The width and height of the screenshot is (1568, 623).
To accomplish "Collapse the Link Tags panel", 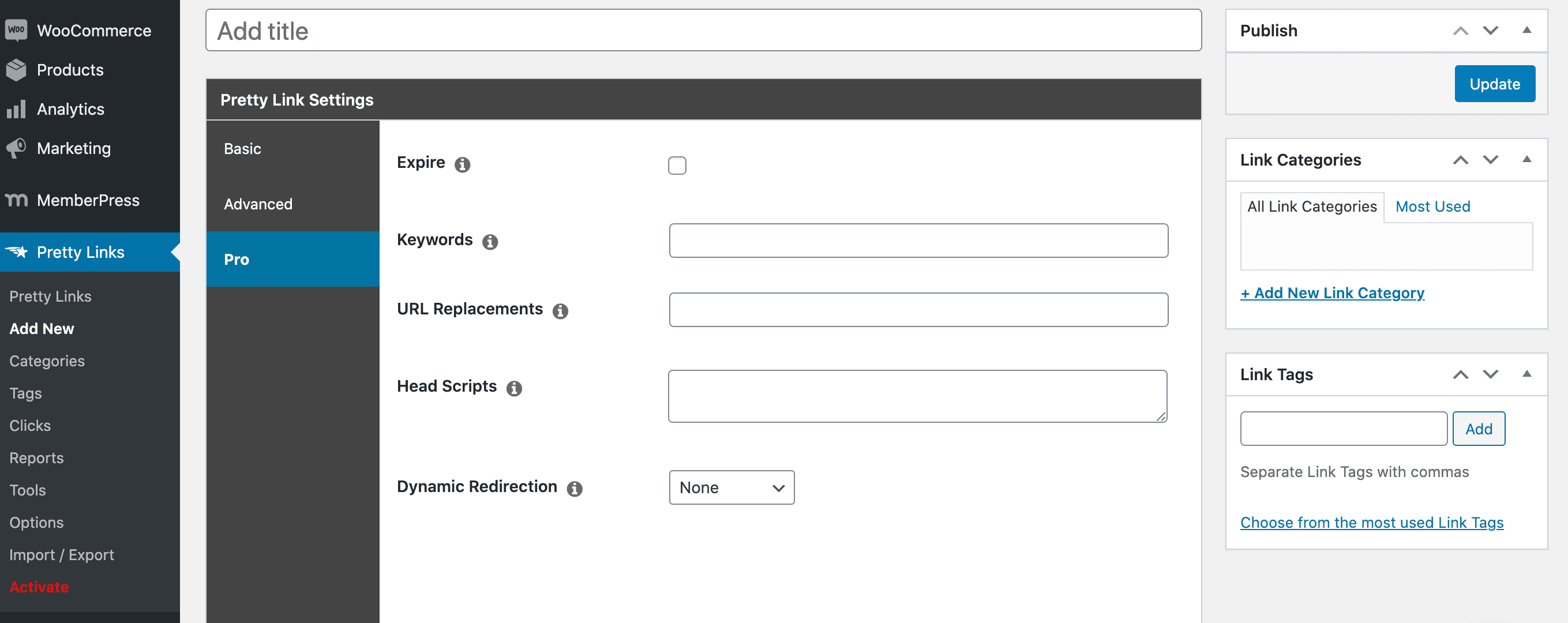I will (1526, 374).
